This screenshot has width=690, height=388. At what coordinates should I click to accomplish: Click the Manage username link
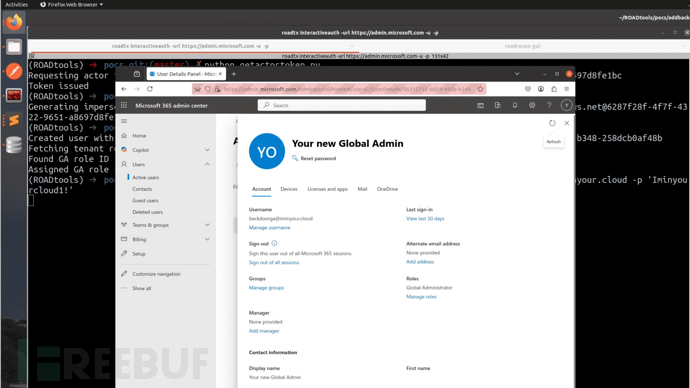pos(269,228)
